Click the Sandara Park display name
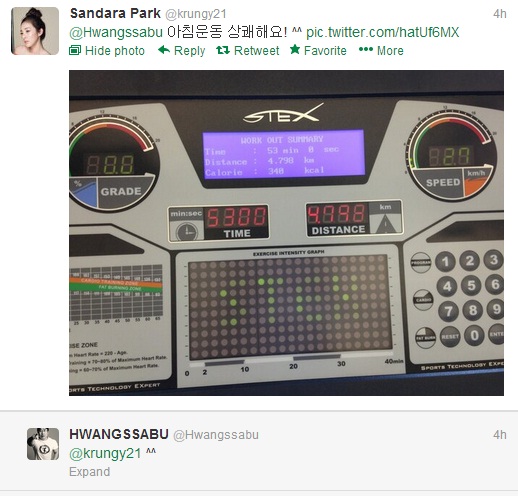 [x=115, y=14]
